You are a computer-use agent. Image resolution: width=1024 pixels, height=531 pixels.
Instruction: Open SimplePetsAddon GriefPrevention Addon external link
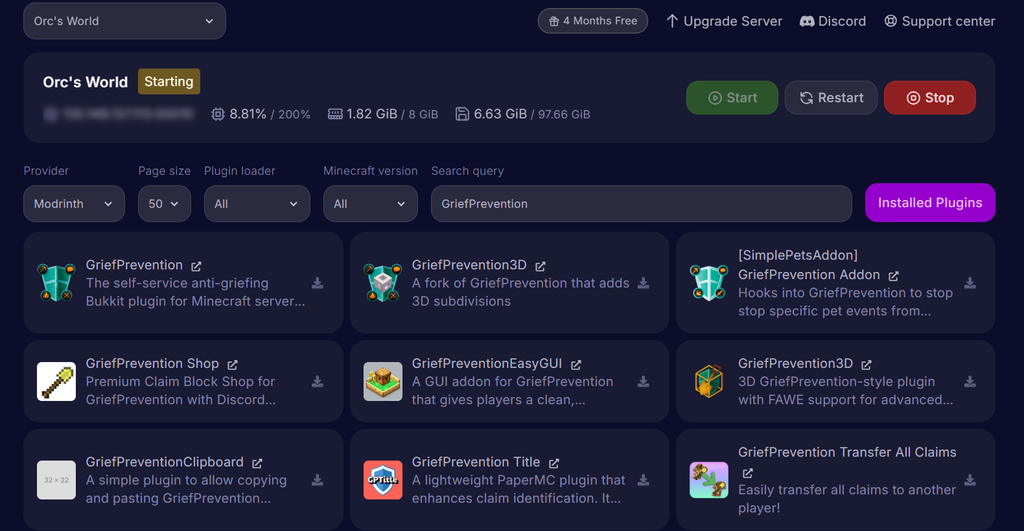coord(893,276)
